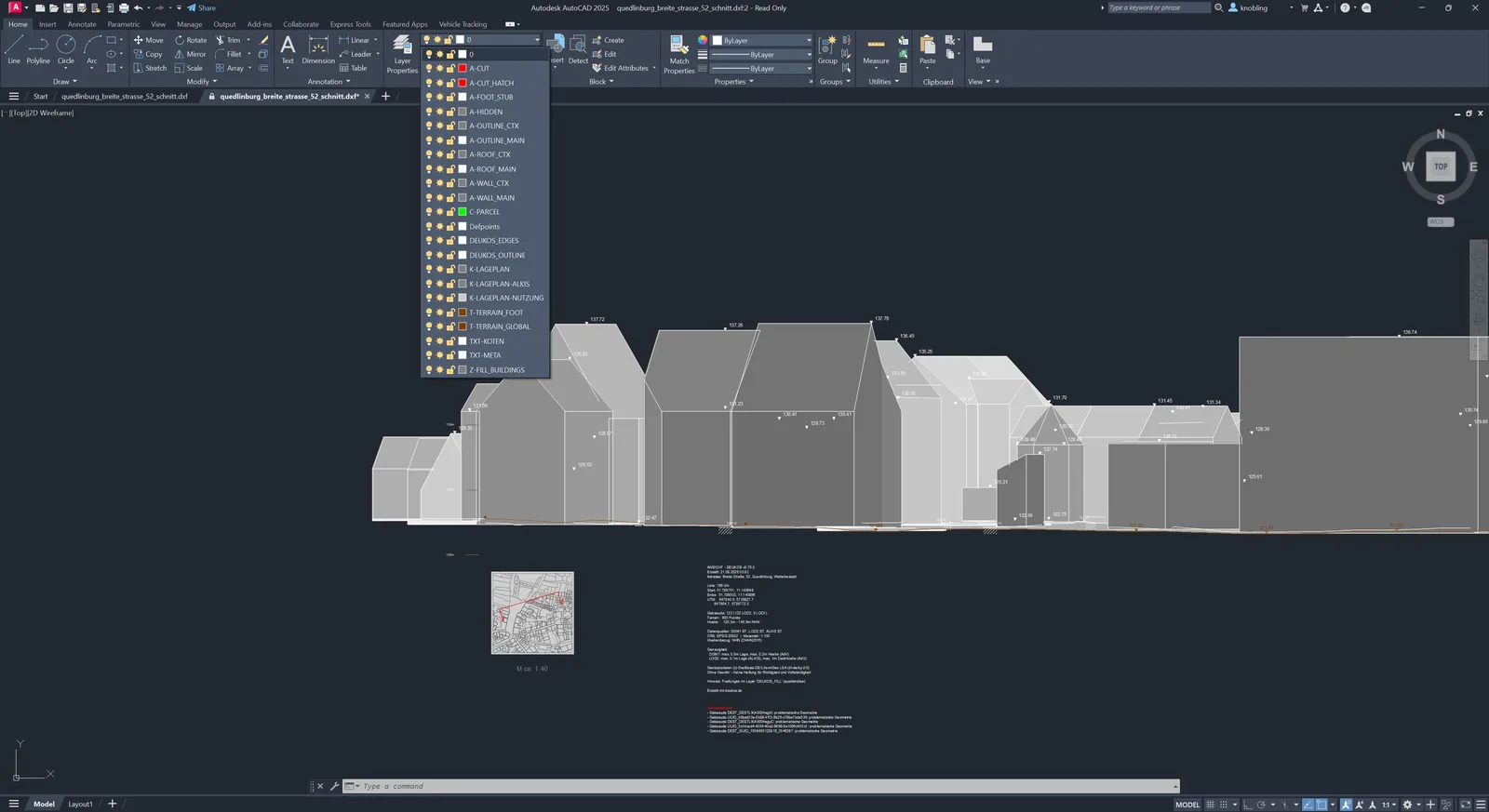Select the Polyline tool
Image resolution: width=1489 pixels, height=812 pixels.
click(x=38, y=50)
